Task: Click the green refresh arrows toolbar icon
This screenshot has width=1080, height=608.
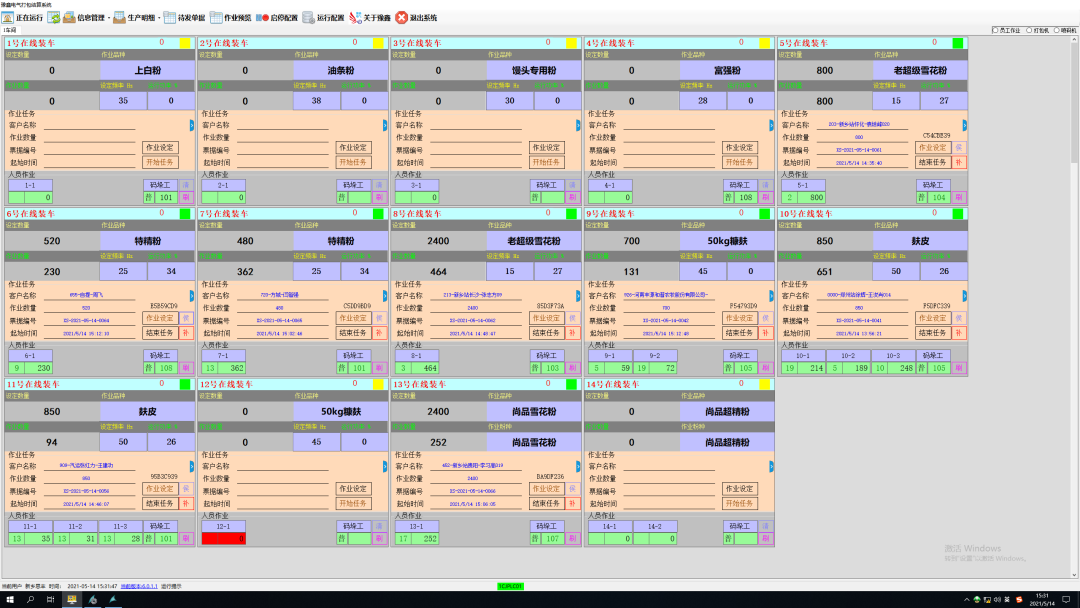Action: [54, 17]
